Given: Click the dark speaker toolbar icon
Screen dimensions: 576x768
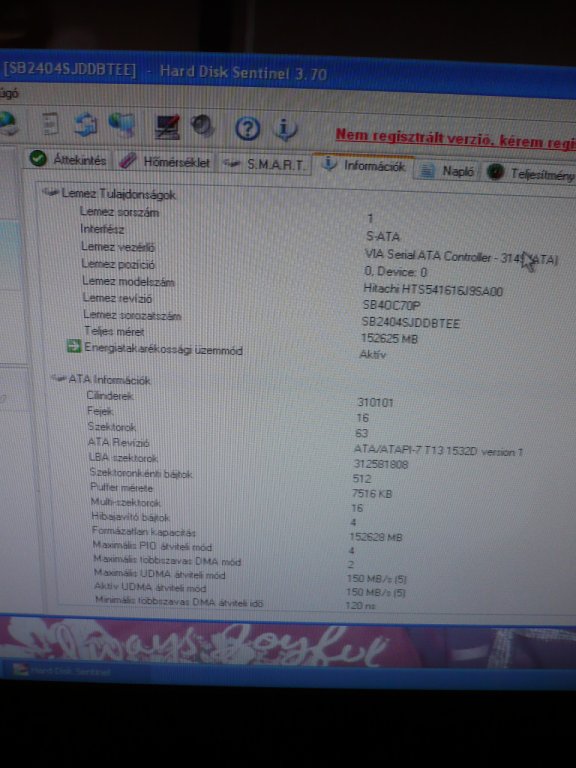Looking at the screenshot, I should (x=203, y=127).
